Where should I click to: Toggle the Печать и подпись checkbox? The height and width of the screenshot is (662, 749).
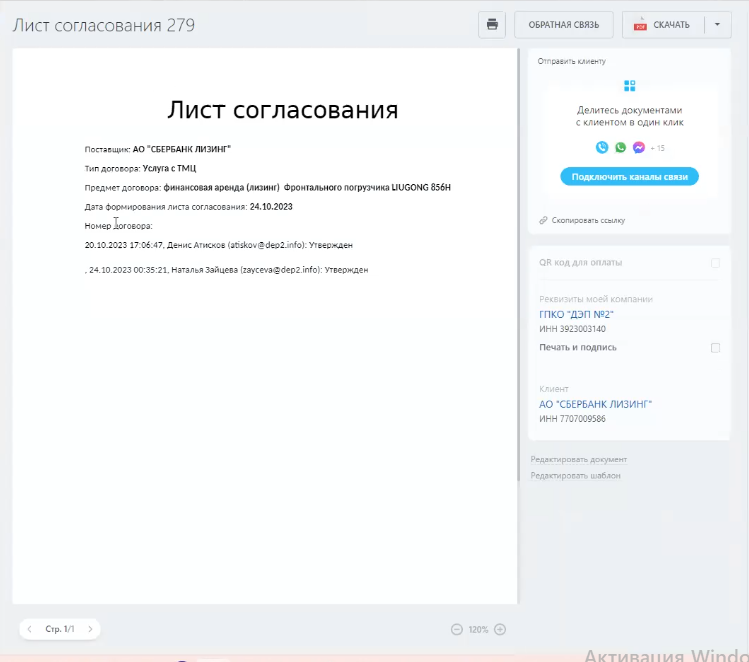click(x=716, y=348)
